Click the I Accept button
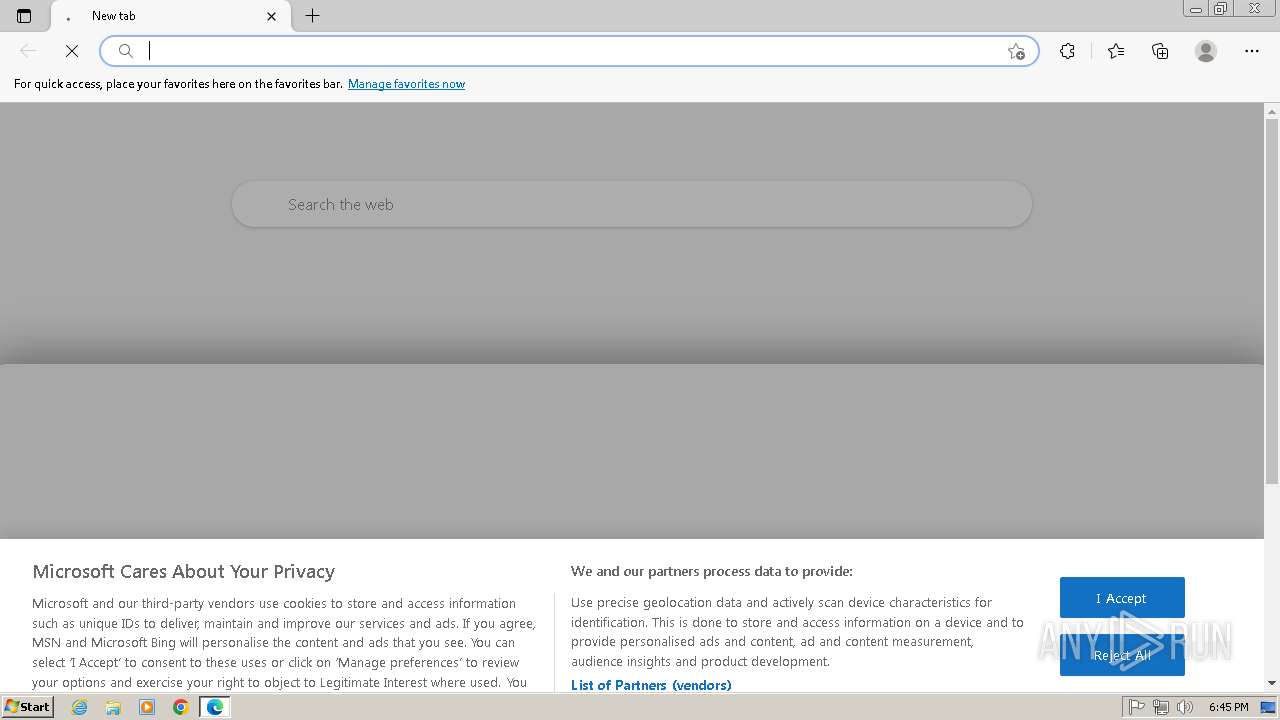The image size is (1280, 720). pyautogui.click(x=1122, y=598)
